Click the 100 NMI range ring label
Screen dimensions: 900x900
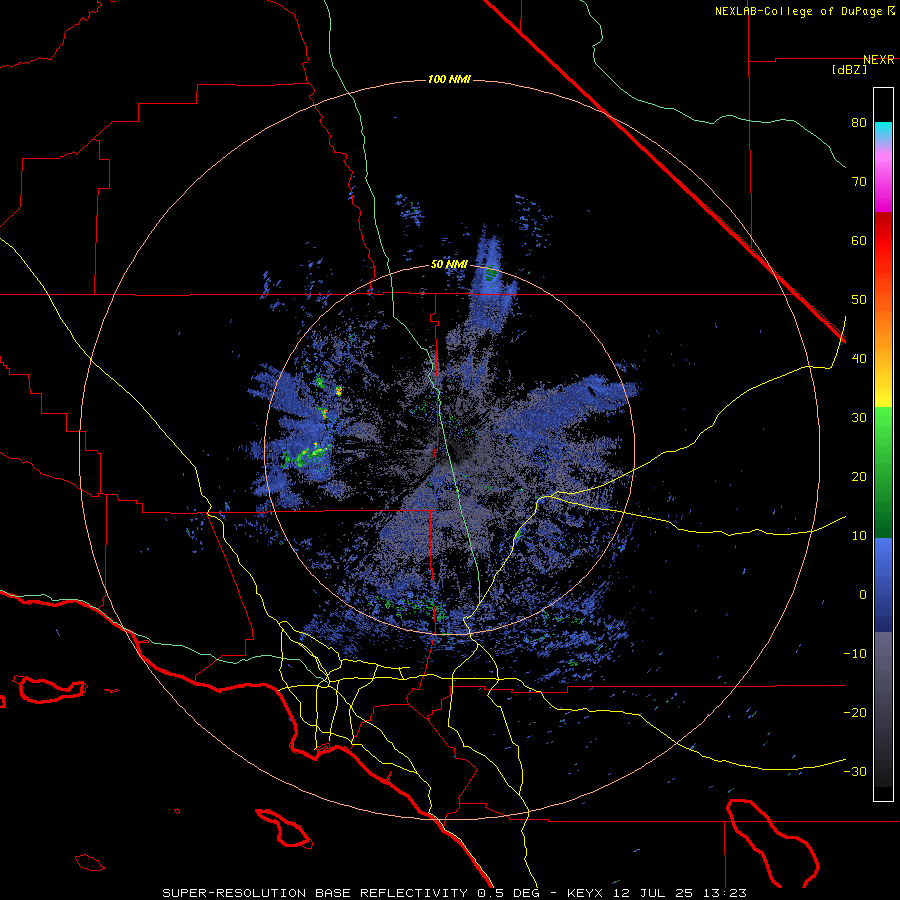coord(449,79)
